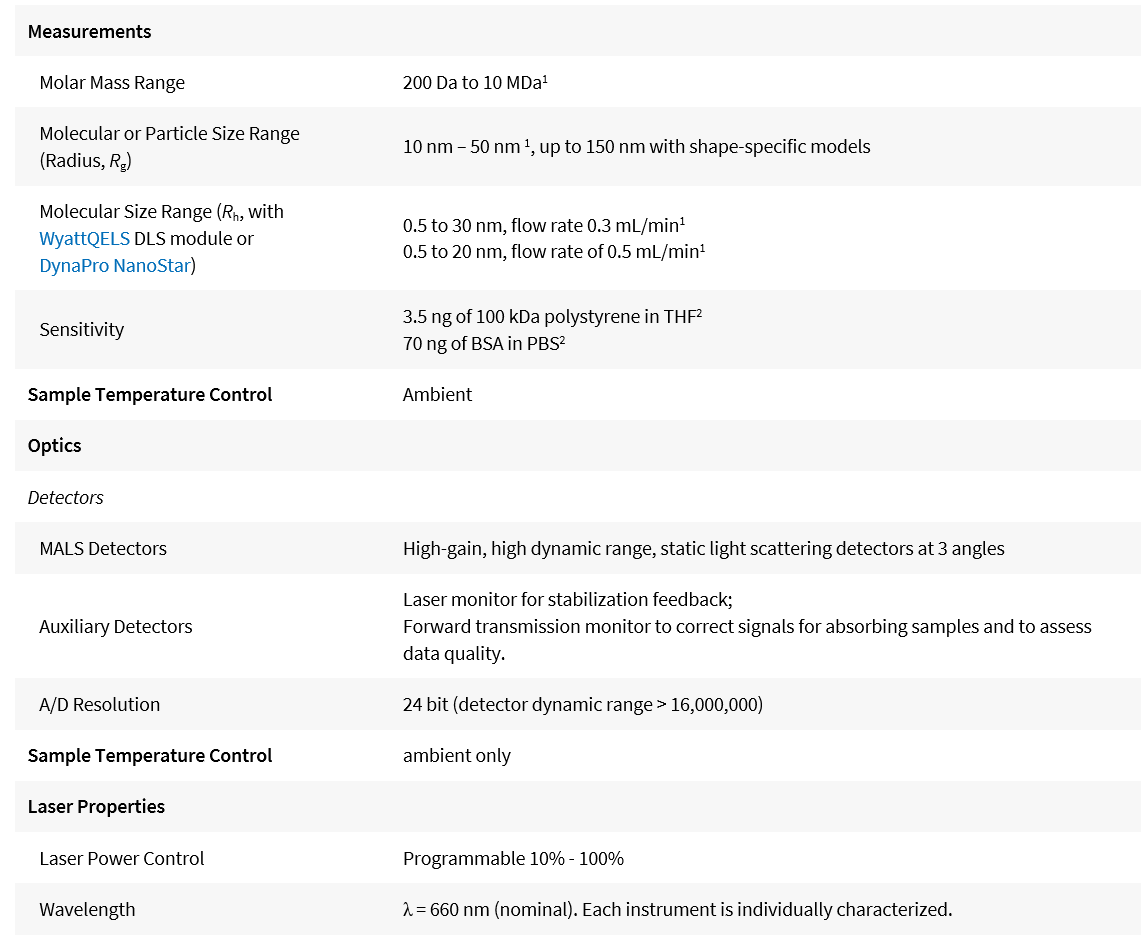
Task: Click the Molar Mass Range label
Action: tap(112, 83)
